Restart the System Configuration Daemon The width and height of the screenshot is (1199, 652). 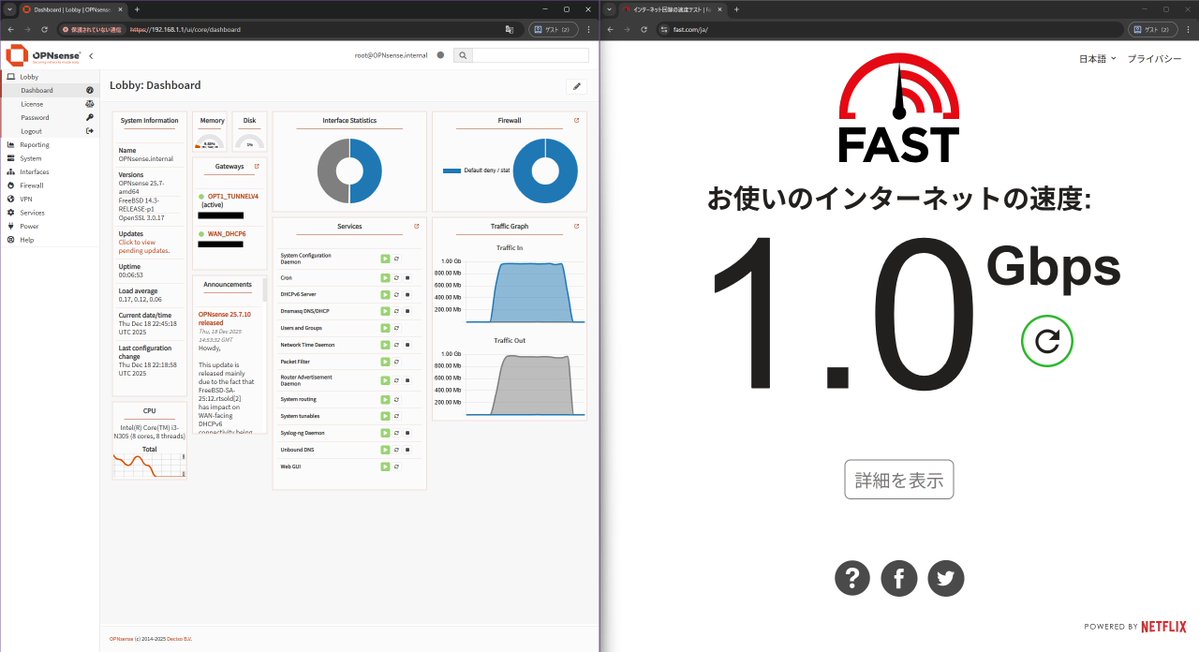click(x=396, y=258)
